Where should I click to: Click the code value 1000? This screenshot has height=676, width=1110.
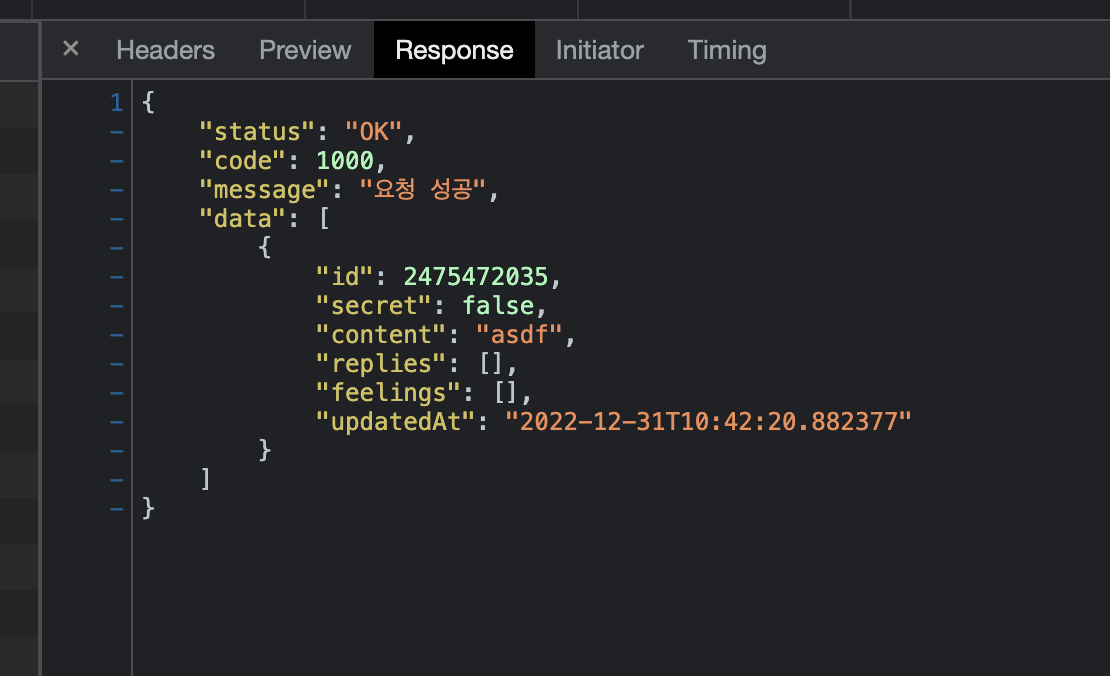345,161
